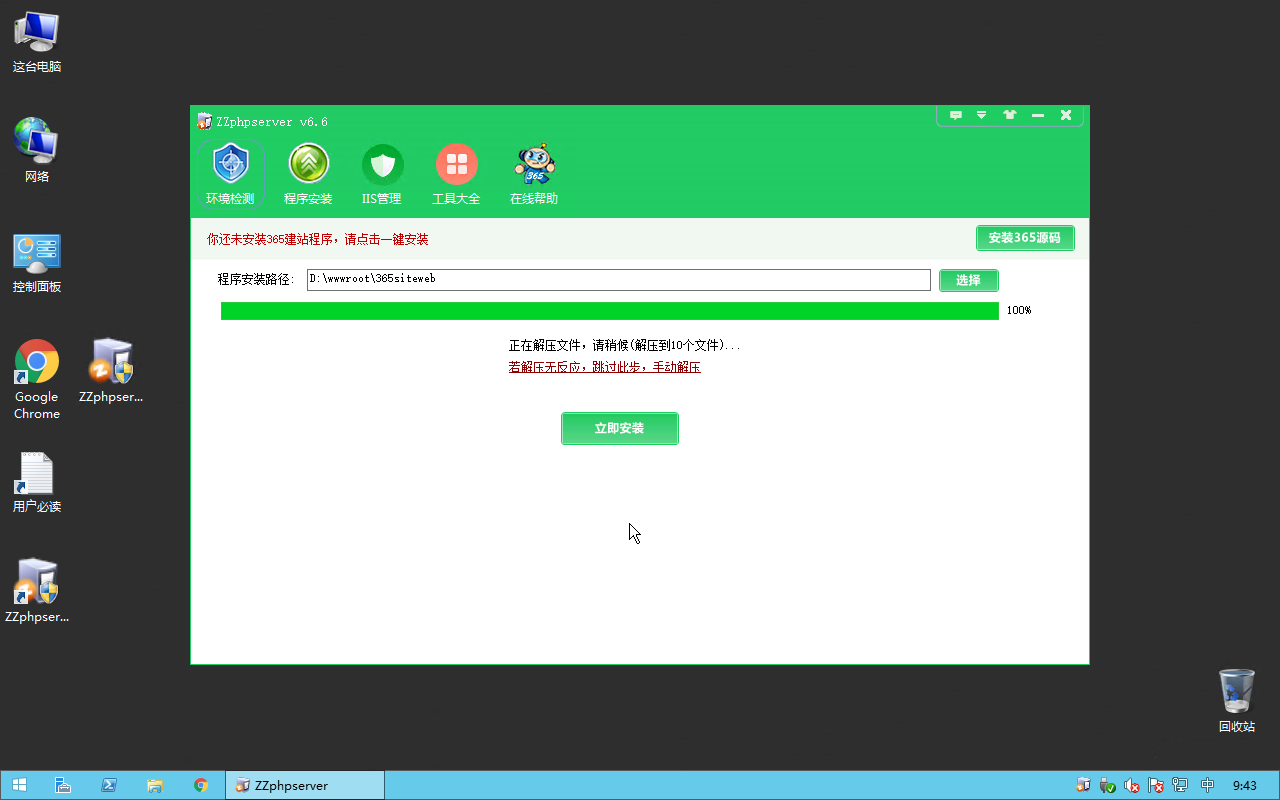Viewport: 1280px width, 800px height.
Task: Select the ZZphpserver shortcut below 用户必读
Action: pyautogui.click(x=37, y=591)
